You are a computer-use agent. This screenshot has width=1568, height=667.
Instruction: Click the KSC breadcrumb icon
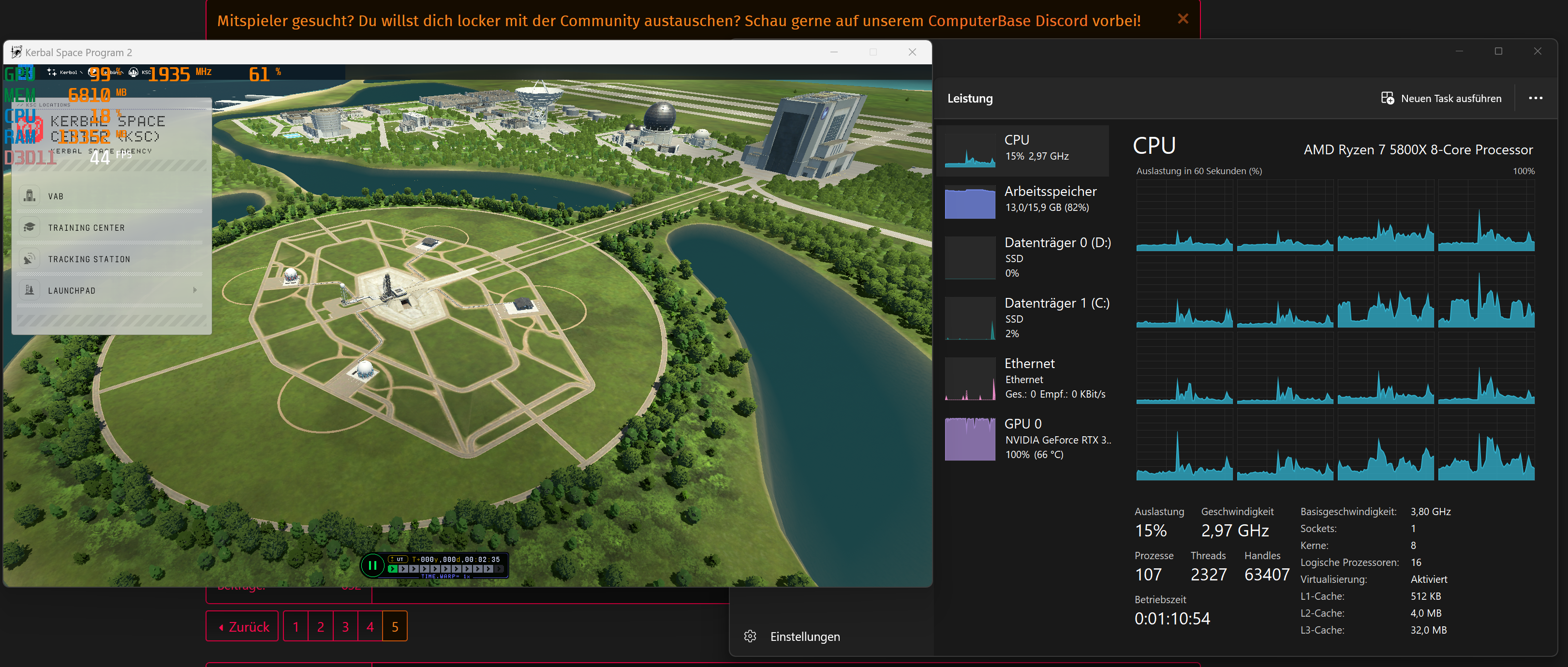134,73
